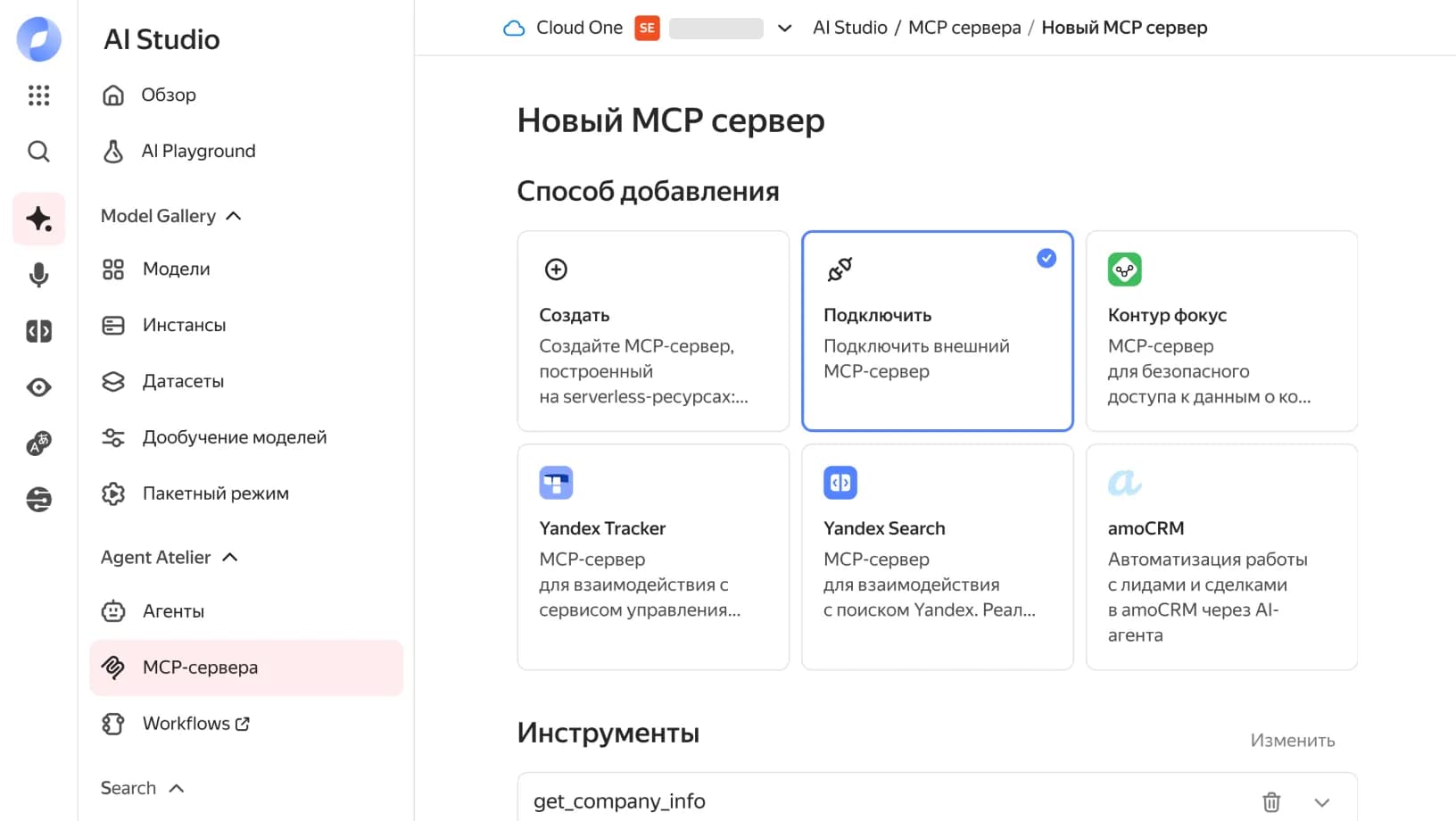Click the flask icon for AI Playground
This screenshot has width=1456, height=821.
click(x=113, y=151)
